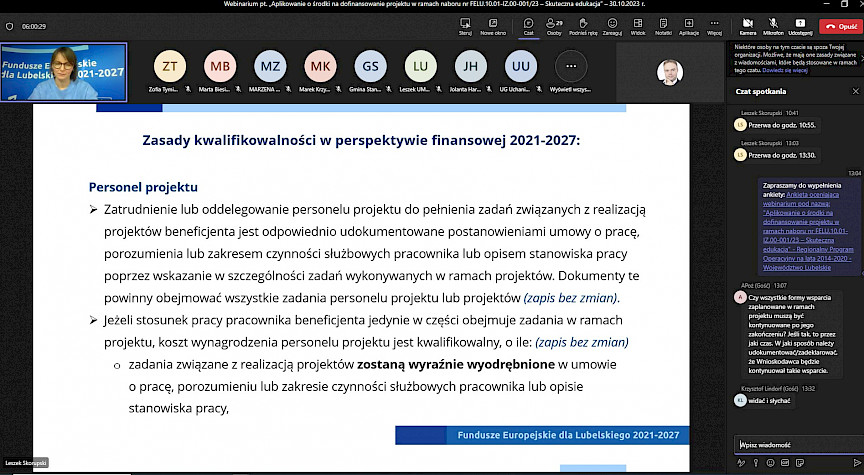Click the man's profile photo tile
The height and width of the screenshot is (475, 864).
point(670,72)
